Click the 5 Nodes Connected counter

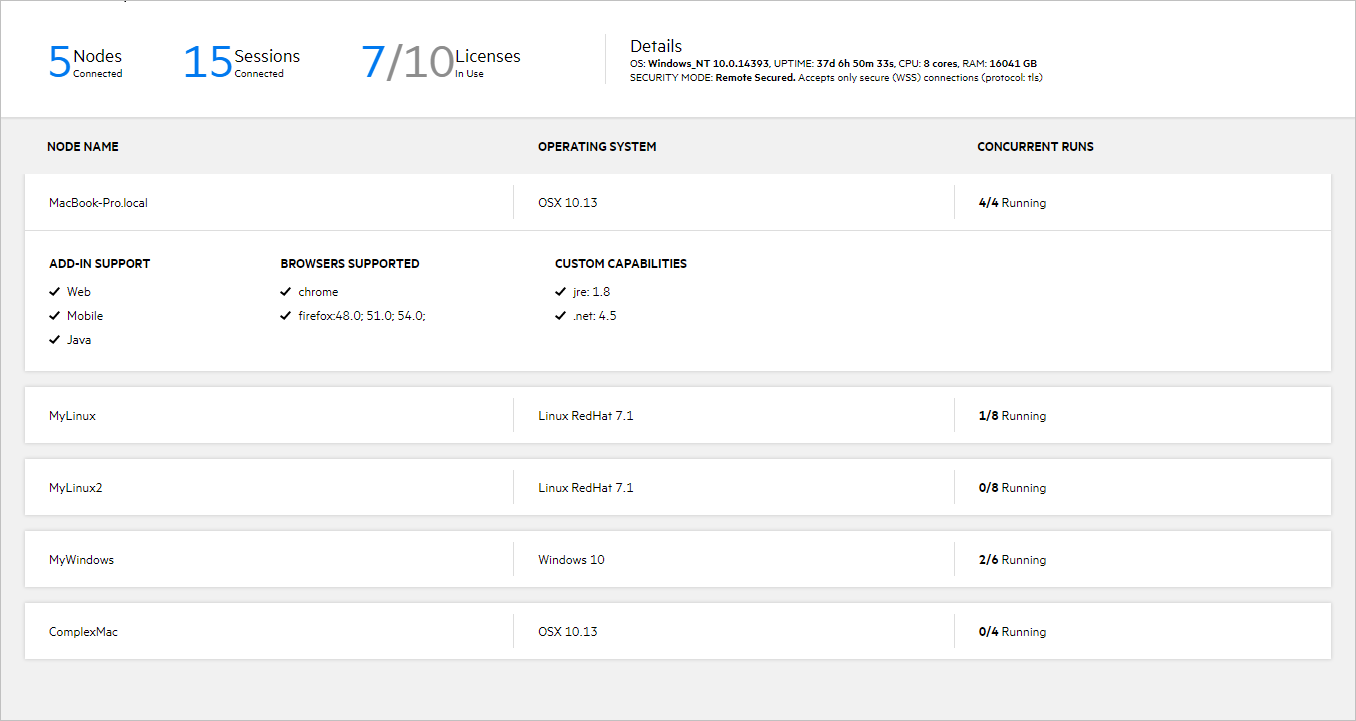(85, 62)
